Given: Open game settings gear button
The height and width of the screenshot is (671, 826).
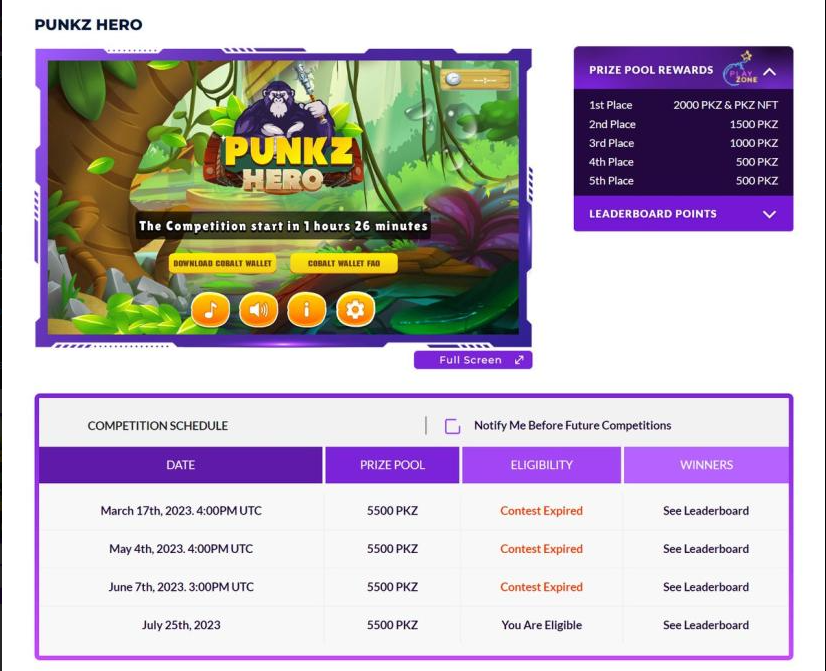Looking at the screenshot, I should [355, 309].
